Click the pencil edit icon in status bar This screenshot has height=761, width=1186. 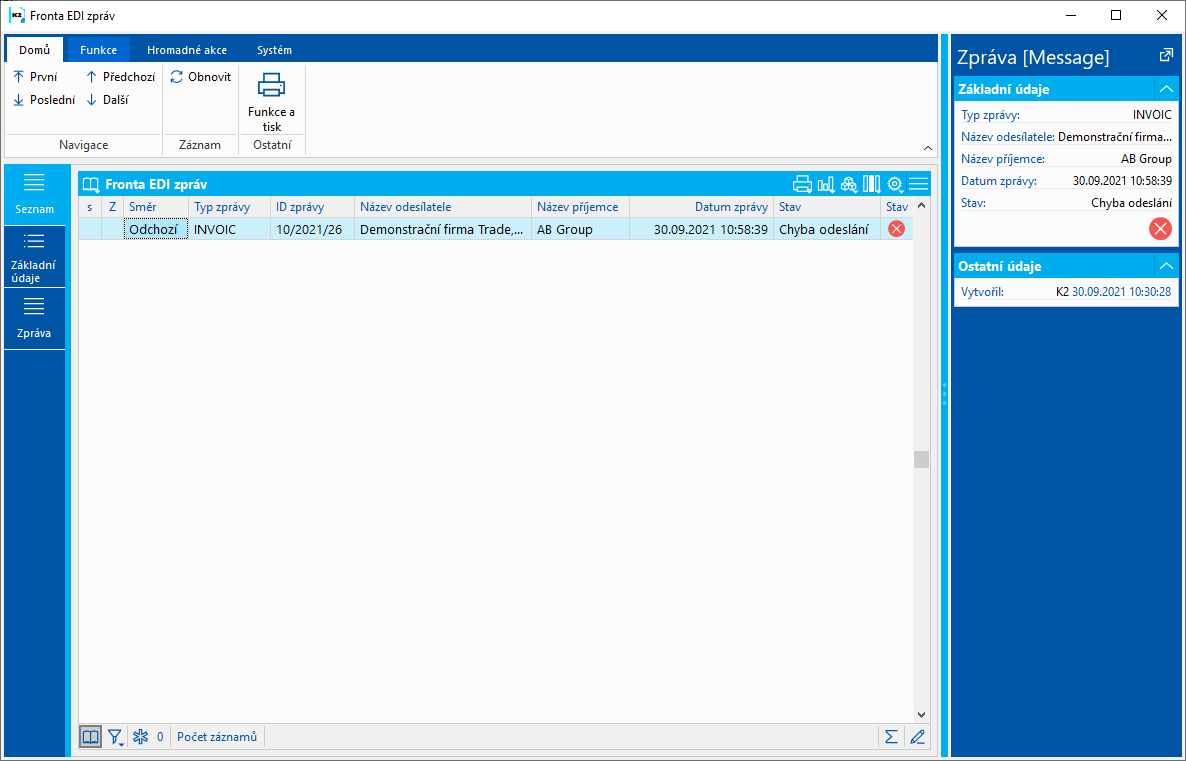917,737
